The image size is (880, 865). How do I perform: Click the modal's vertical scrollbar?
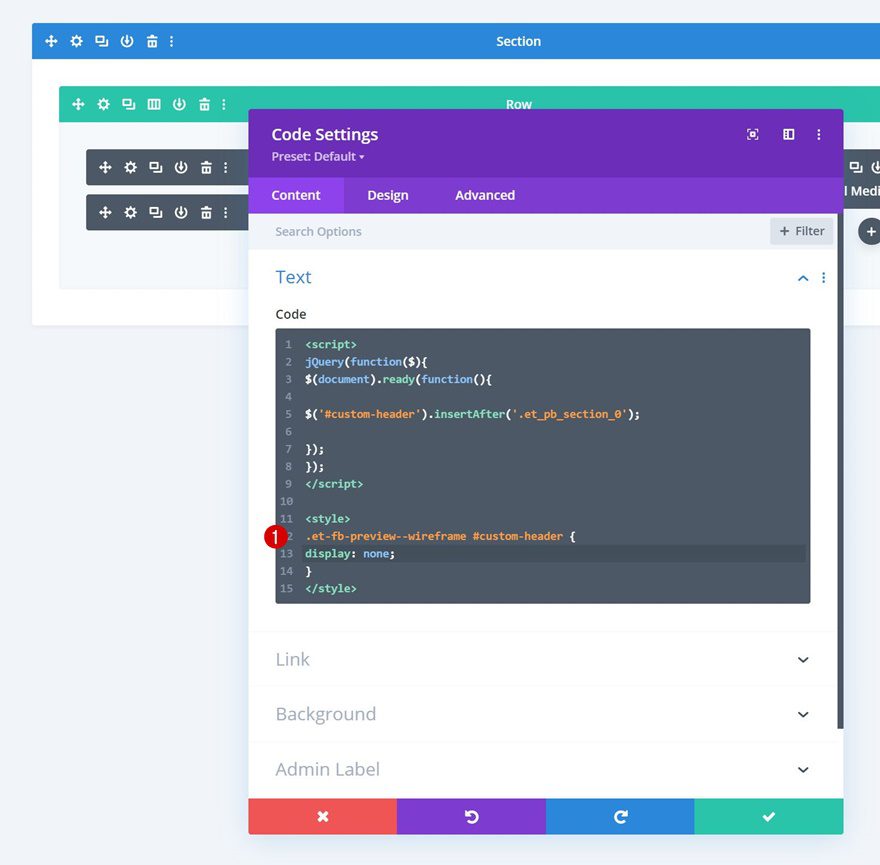click(x=840, y=471)
